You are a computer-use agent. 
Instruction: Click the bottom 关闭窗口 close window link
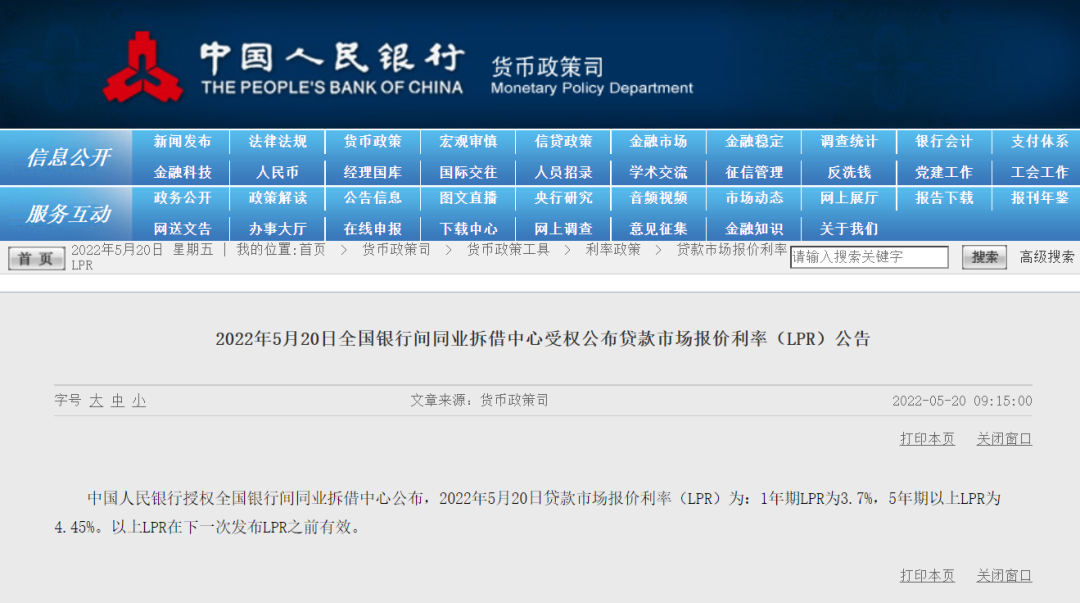1004,576
